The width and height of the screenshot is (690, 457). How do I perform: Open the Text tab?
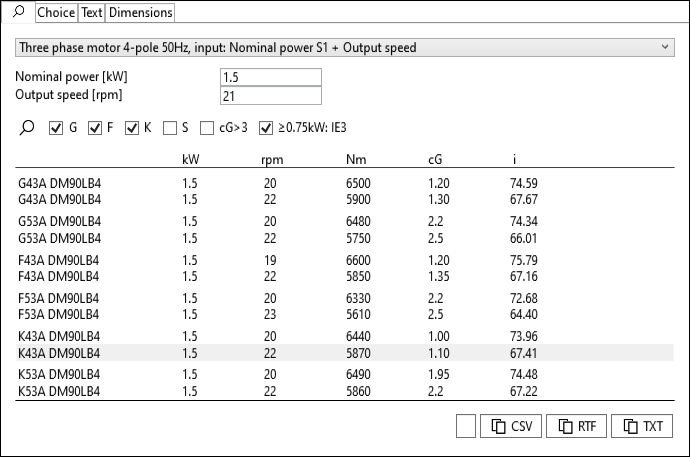click(x=91, y=13)
